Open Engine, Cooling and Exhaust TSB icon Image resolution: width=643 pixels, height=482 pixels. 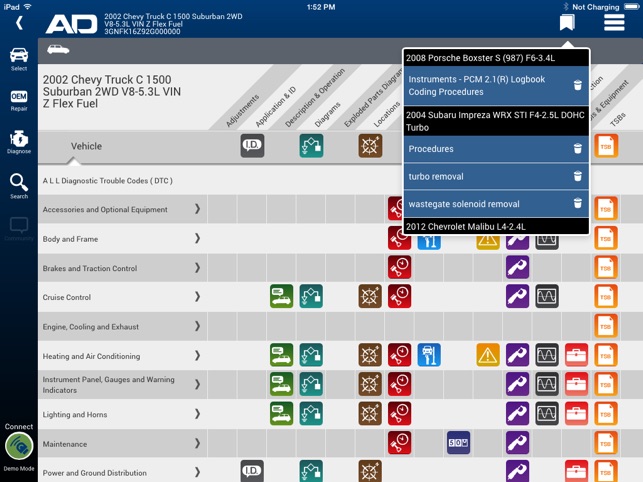coord(606,326)
